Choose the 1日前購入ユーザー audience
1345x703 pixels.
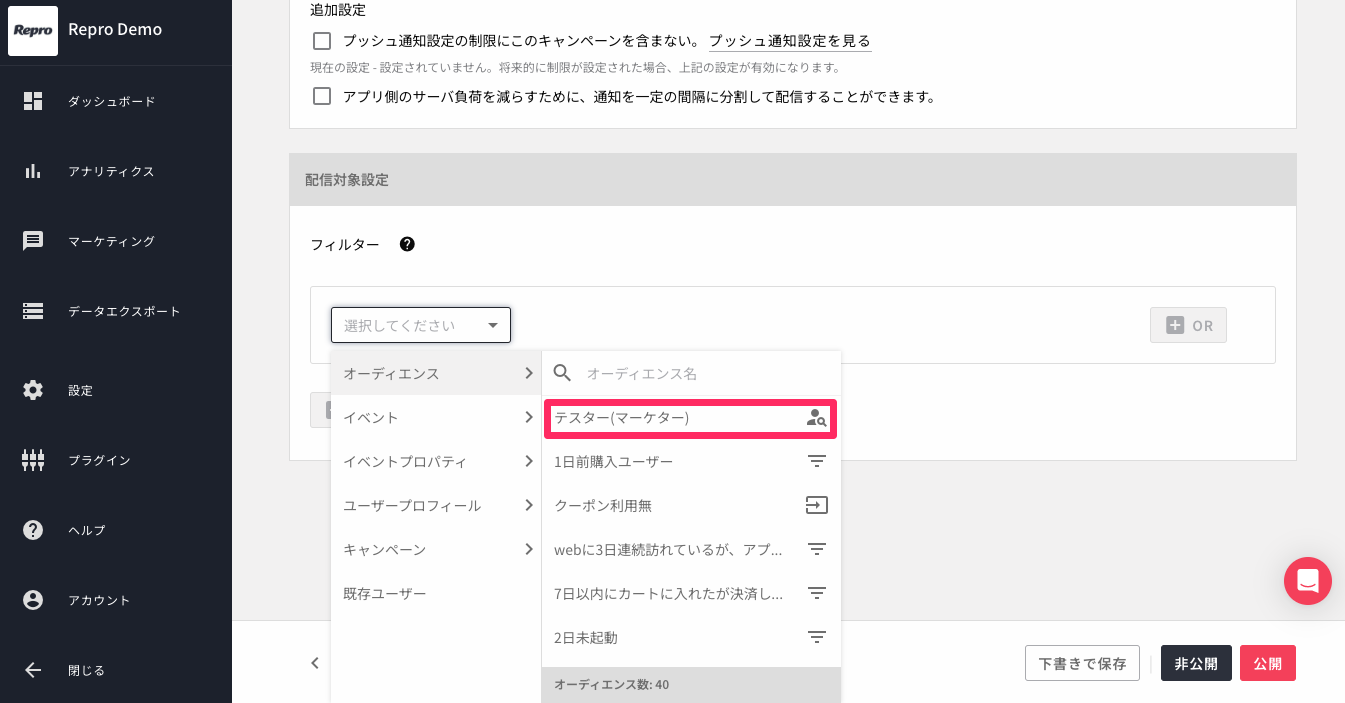(x=691, y=461)
